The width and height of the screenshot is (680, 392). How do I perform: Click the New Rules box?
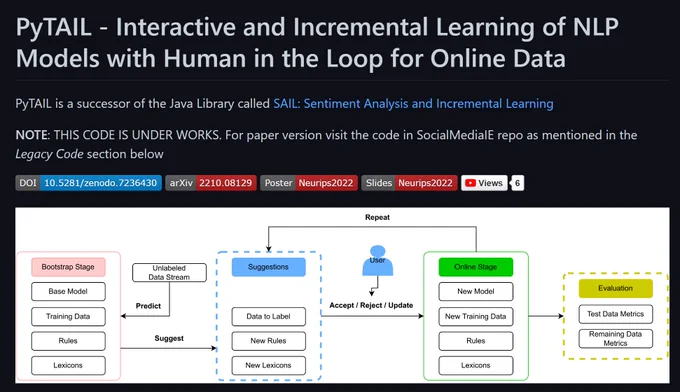[x=268, y=341]
